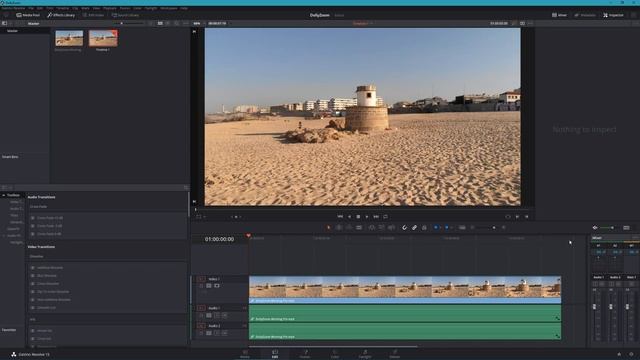Mute the Audio 1 track
Viewport: 640px width, 360px height.
[224, 315]
